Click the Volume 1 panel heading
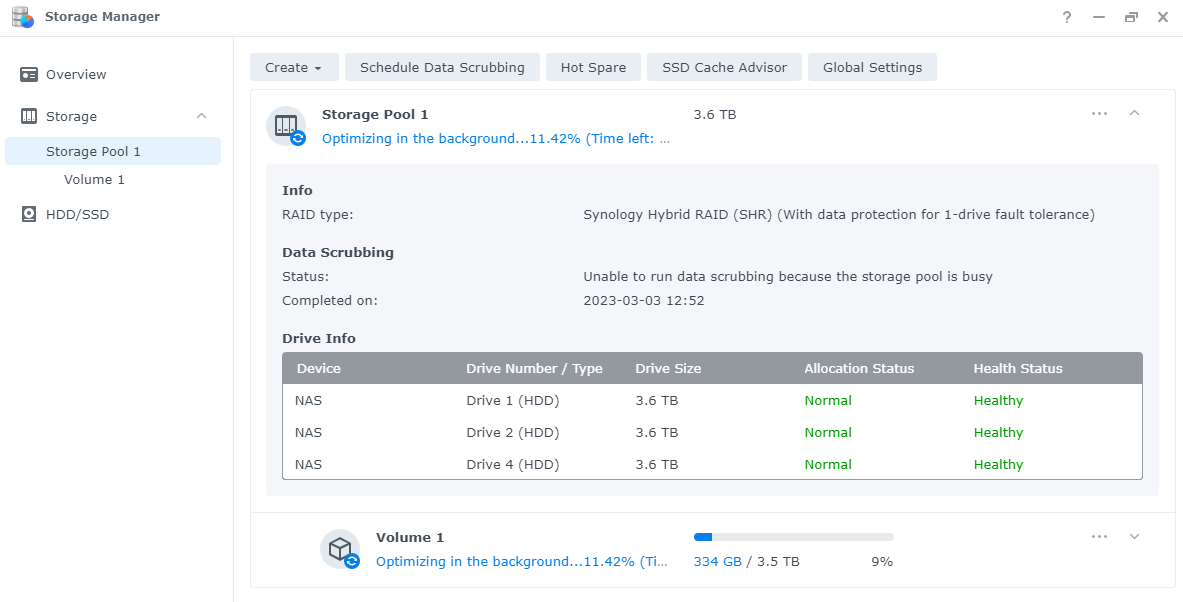This screenshot has height=602, width=1183. [410, 538]
